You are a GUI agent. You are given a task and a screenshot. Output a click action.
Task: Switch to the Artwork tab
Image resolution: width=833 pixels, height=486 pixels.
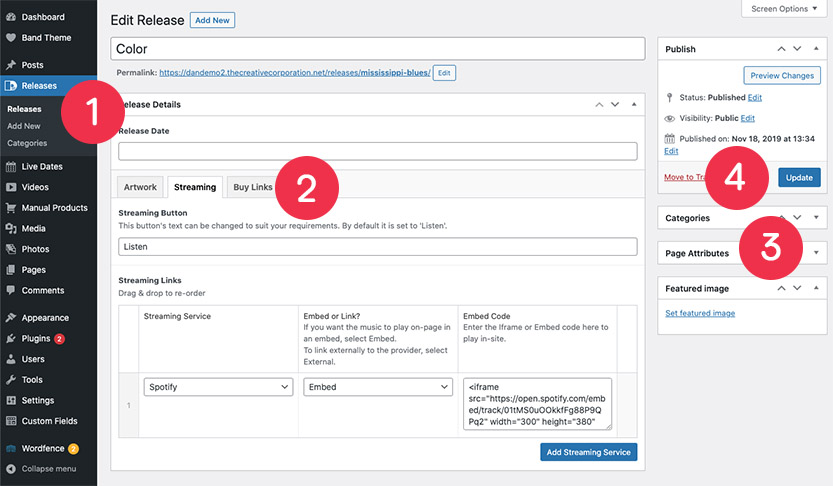click(x=139, y=187)
